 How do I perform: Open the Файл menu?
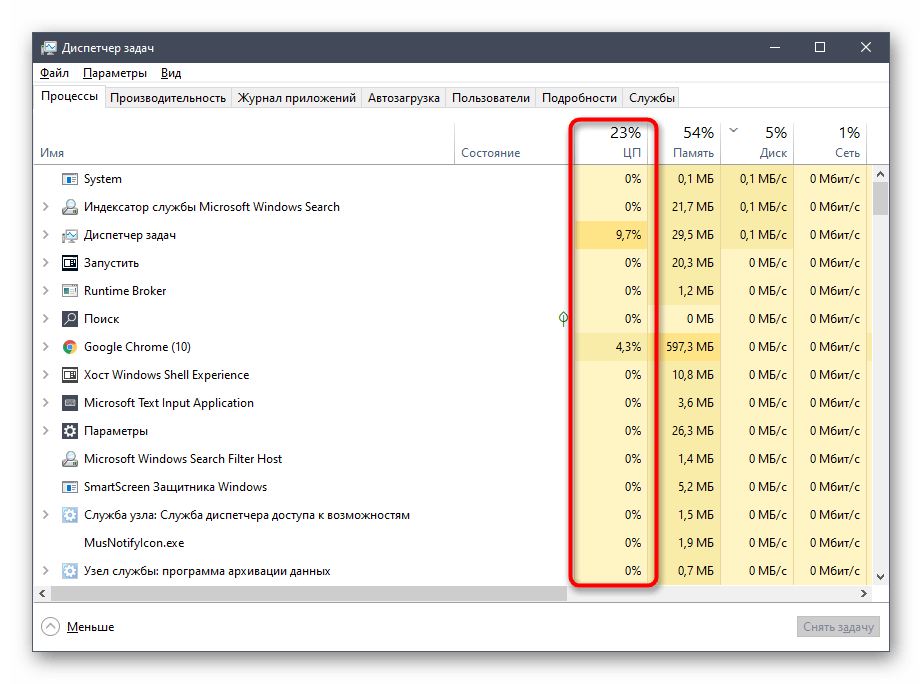[x=54, y=73]
